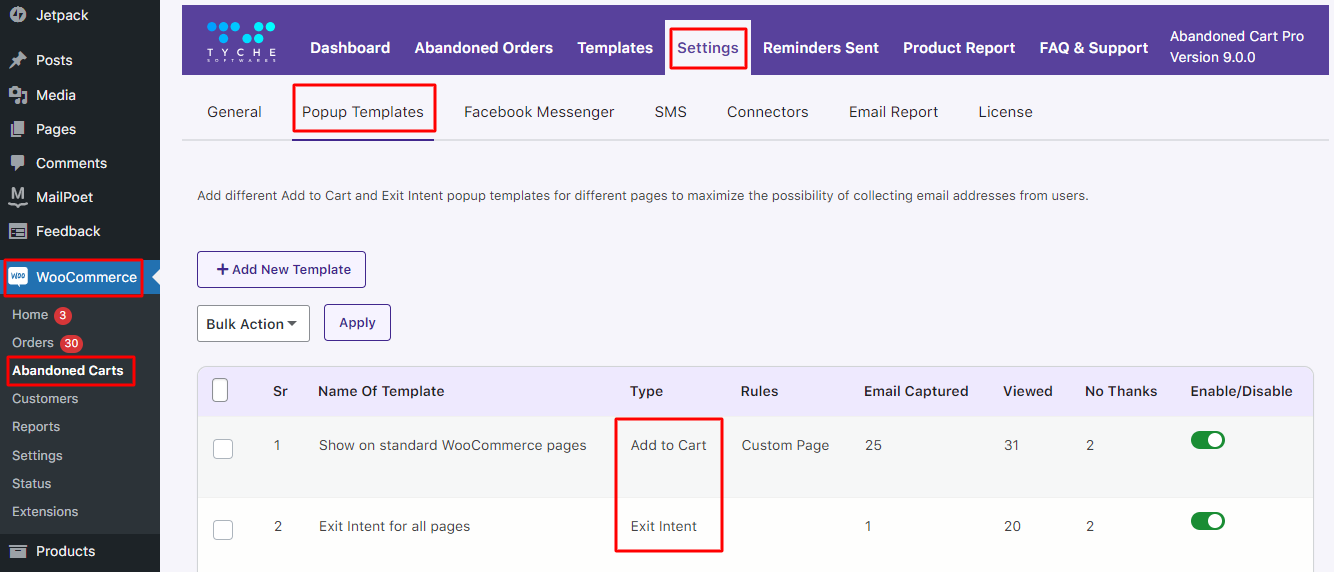Click the Posts pushpin icon
The height and width of the screenshot is (572, 1334).
point(18,60)
